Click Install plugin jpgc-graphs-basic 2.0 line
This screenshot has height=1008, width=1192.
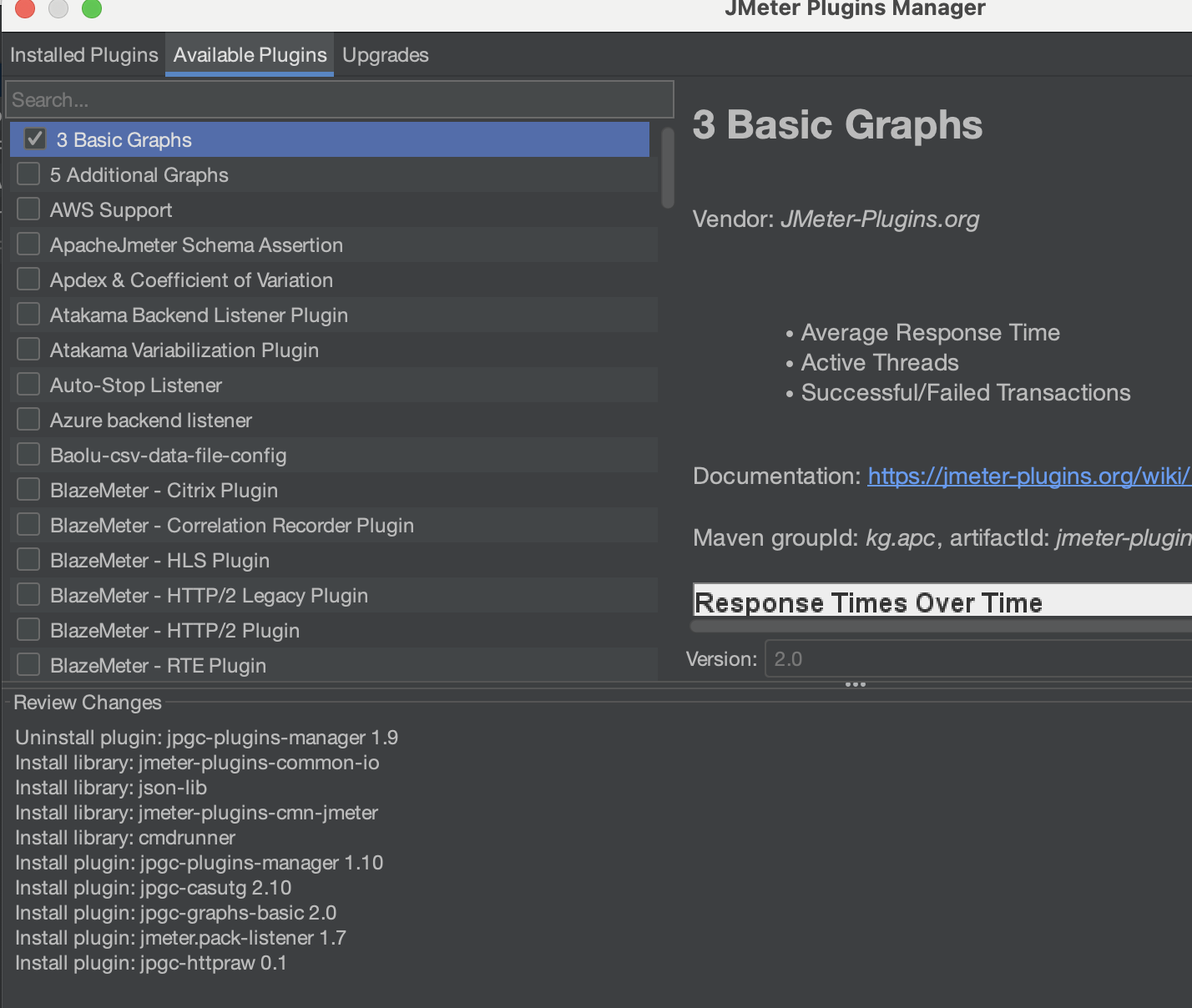click(175, 913)
